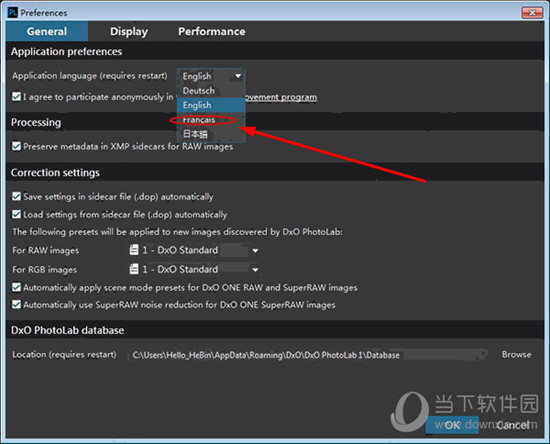Click the For RAW images label
This screenshot has height=444, width=550.
[x=46, y=250]
